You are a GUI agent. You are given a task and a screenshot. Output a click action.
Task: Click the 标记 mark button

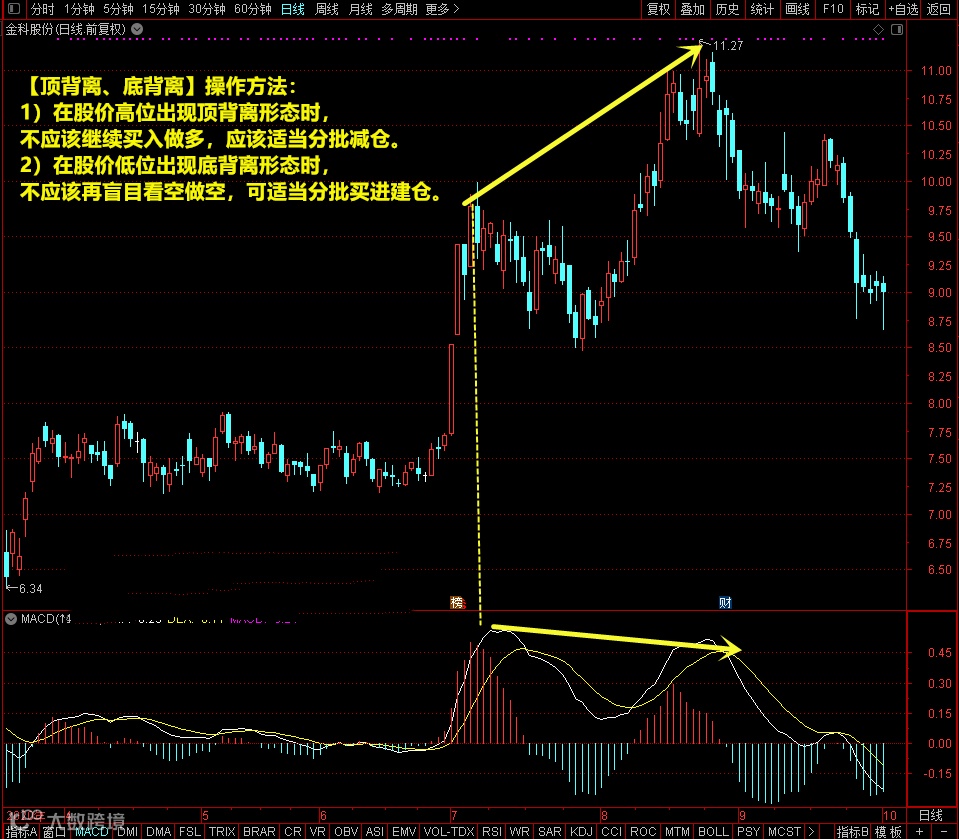tap(867, 9)
